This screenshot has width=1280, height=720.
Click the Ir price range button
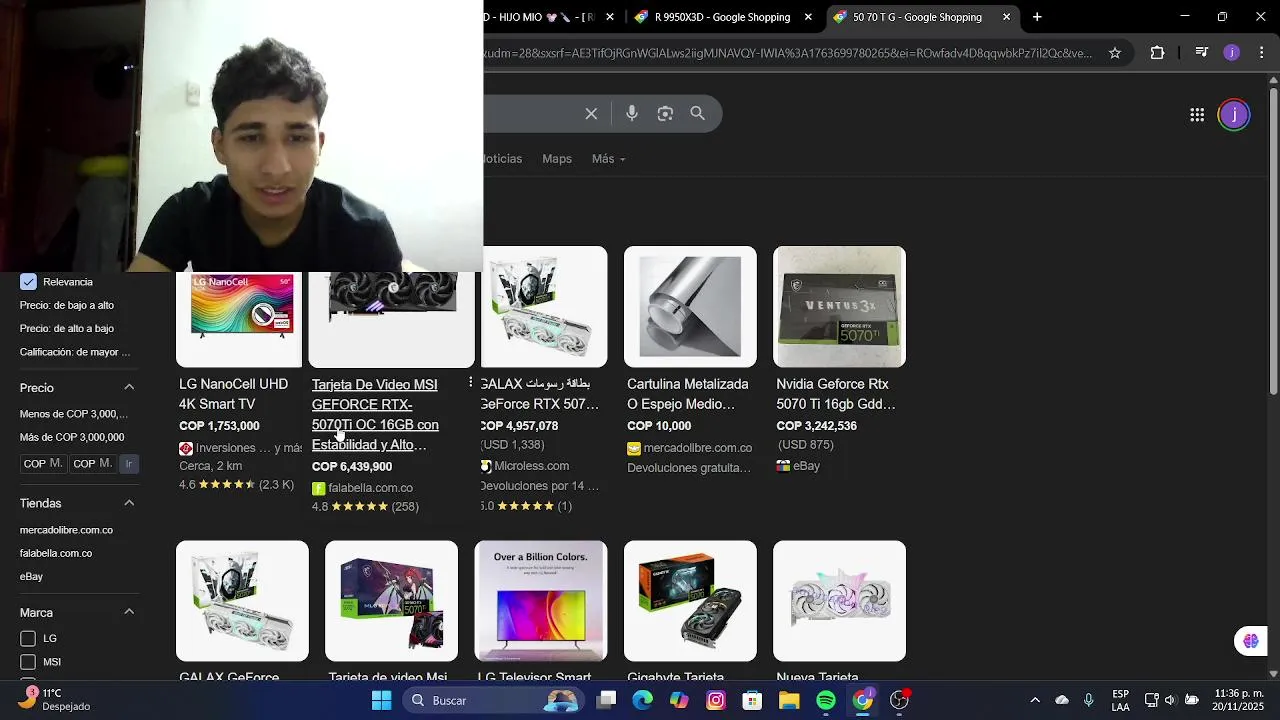(x=128, y=464)
